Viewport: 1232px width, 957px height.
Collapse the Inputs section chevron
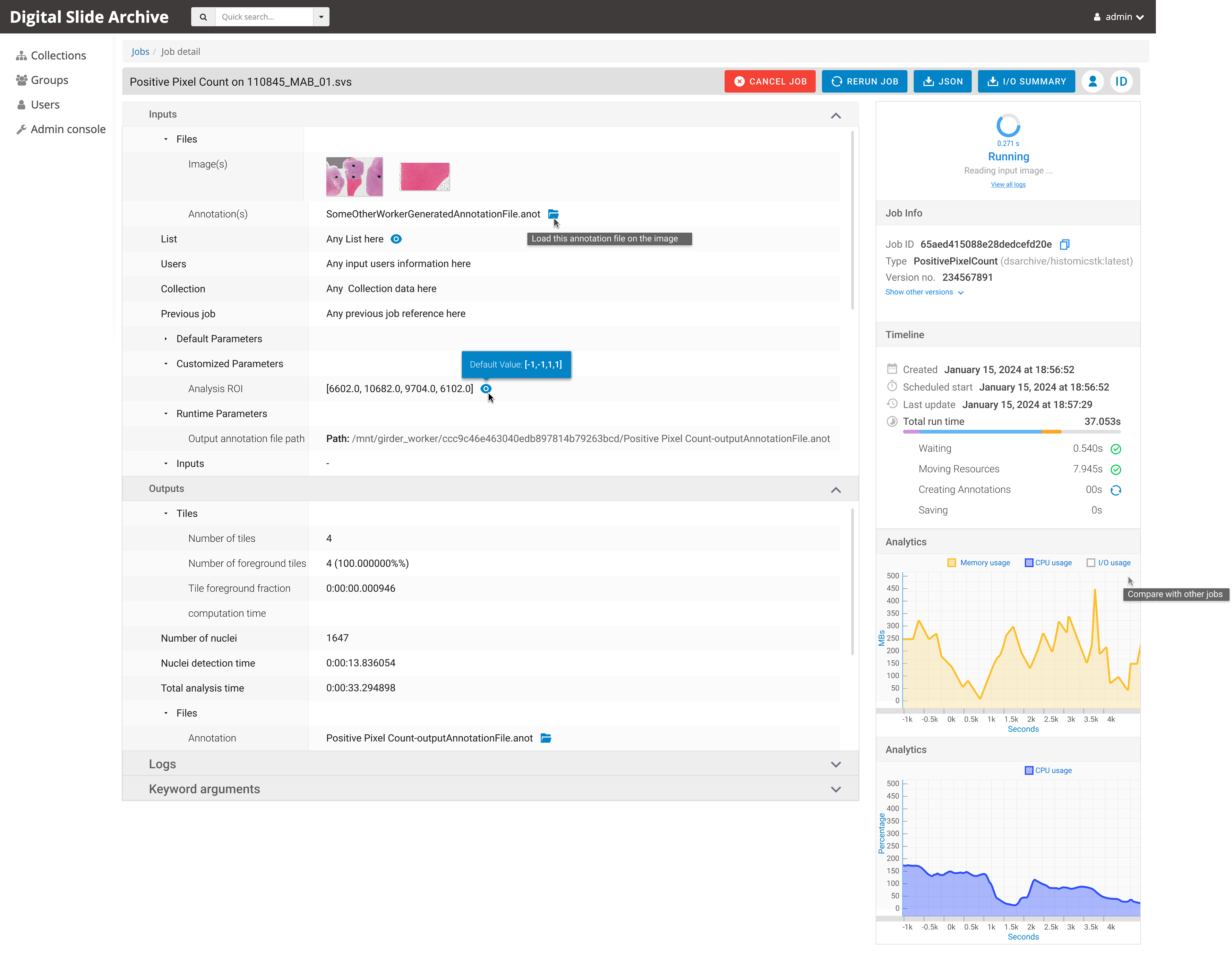click(835, 115)
